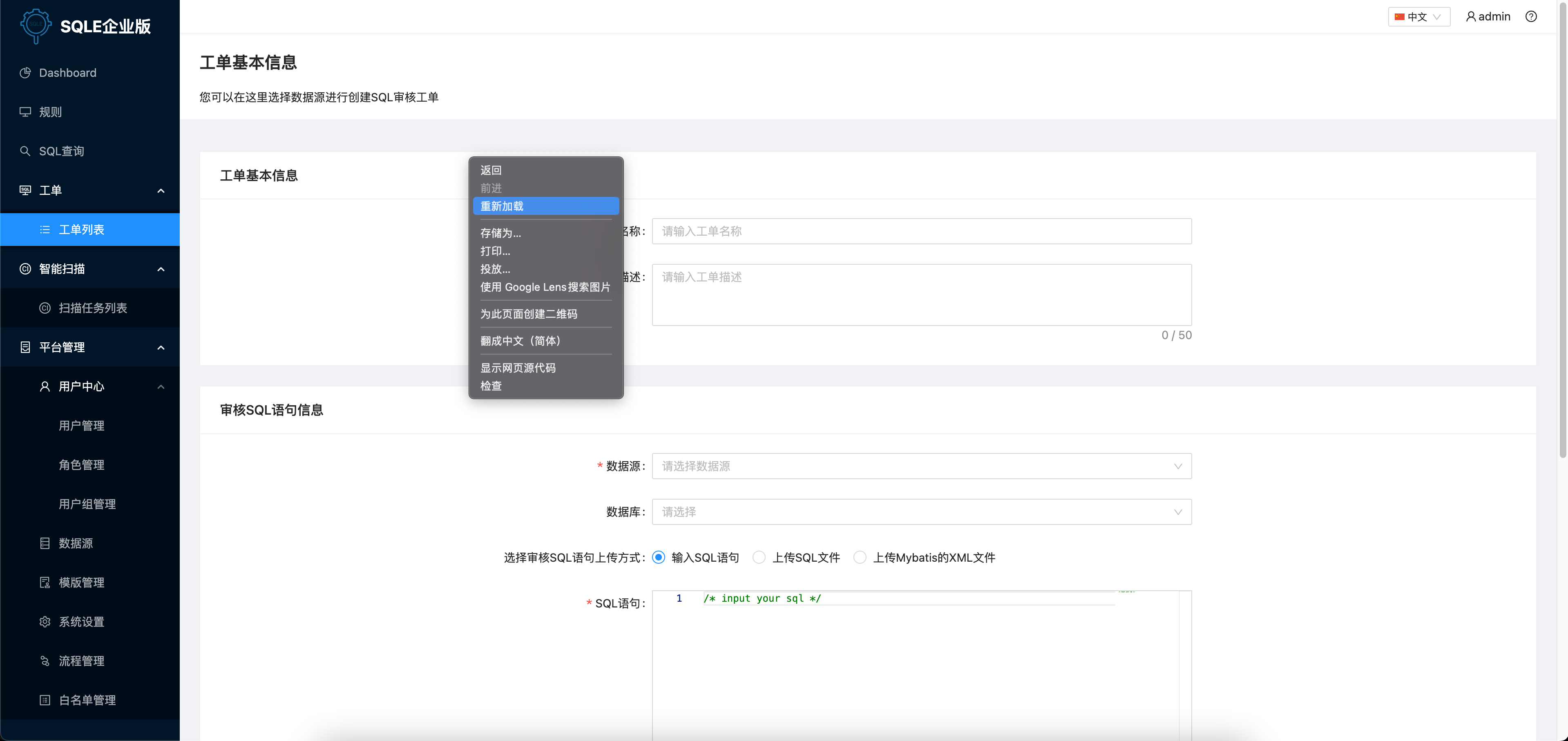Click the 请输入工单名称 input field
This screenshot has width=1568, height=741.
click(x=920, y=231)
